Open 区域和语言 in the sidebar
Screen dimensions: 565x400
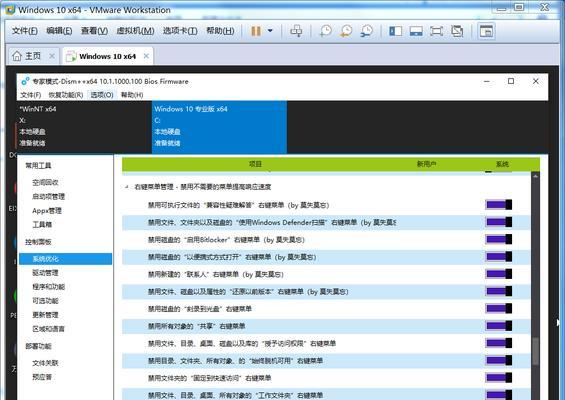pos(49,329)
